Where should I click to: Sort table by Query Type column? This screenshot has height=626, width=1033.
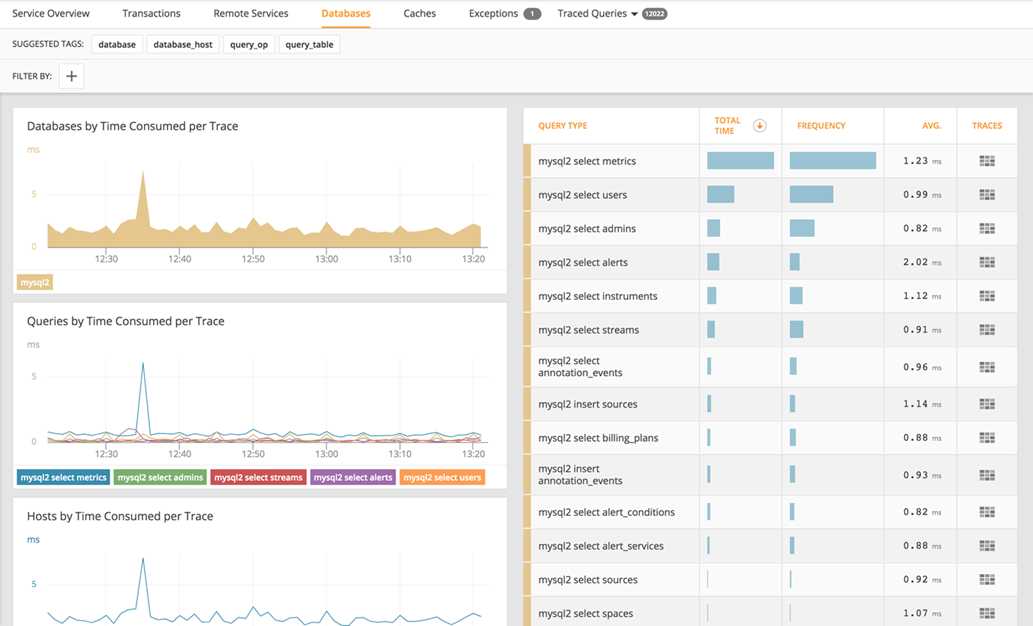pos(563,126)
